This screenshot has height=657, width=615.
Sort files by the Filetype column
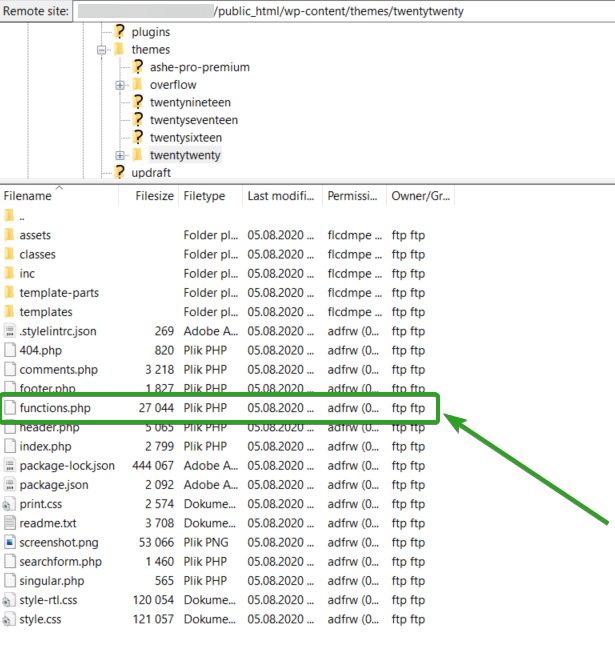pos(211,196)
